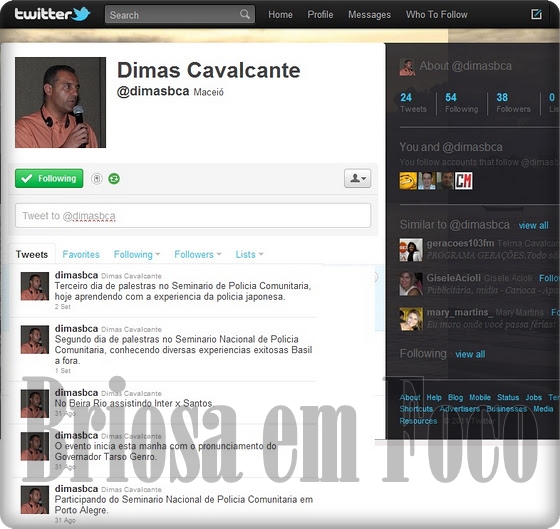The image size is (560, 529).
Task: Open the Mobile footer link
Action: [480, 397]
